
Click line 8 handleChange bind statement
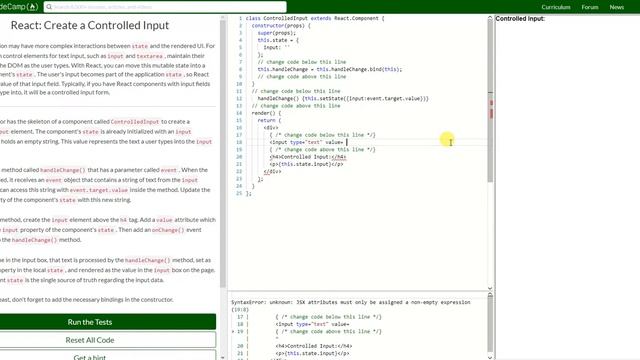(x=330, y=69)
